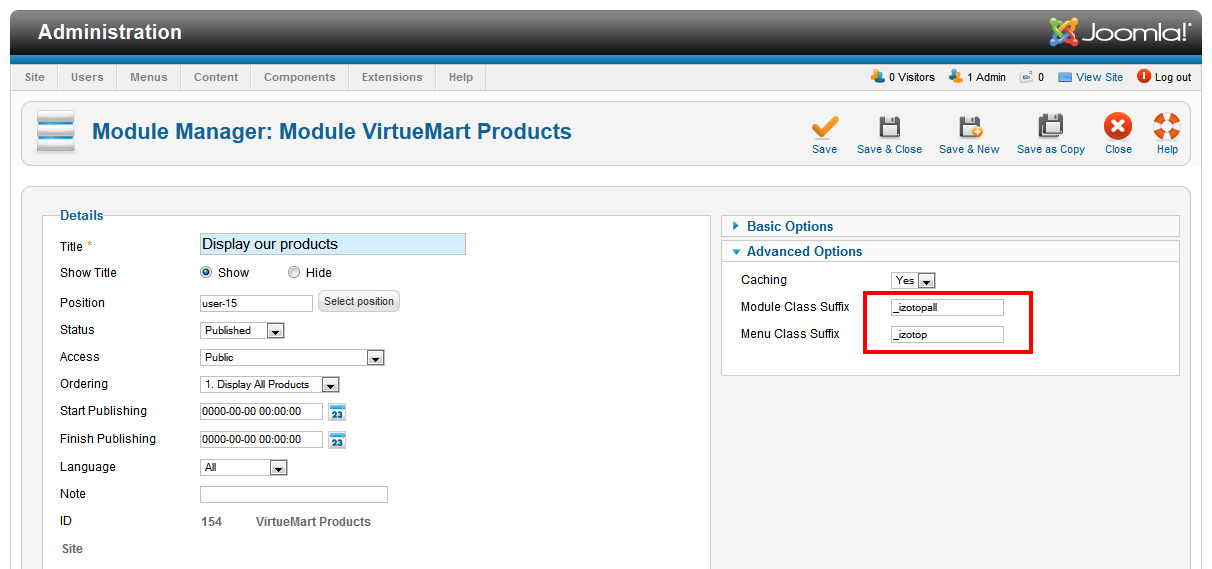1212x569 pixels.
Task: Select the Hide radio button
Action: pyautogui.click(x=294, y=272)
